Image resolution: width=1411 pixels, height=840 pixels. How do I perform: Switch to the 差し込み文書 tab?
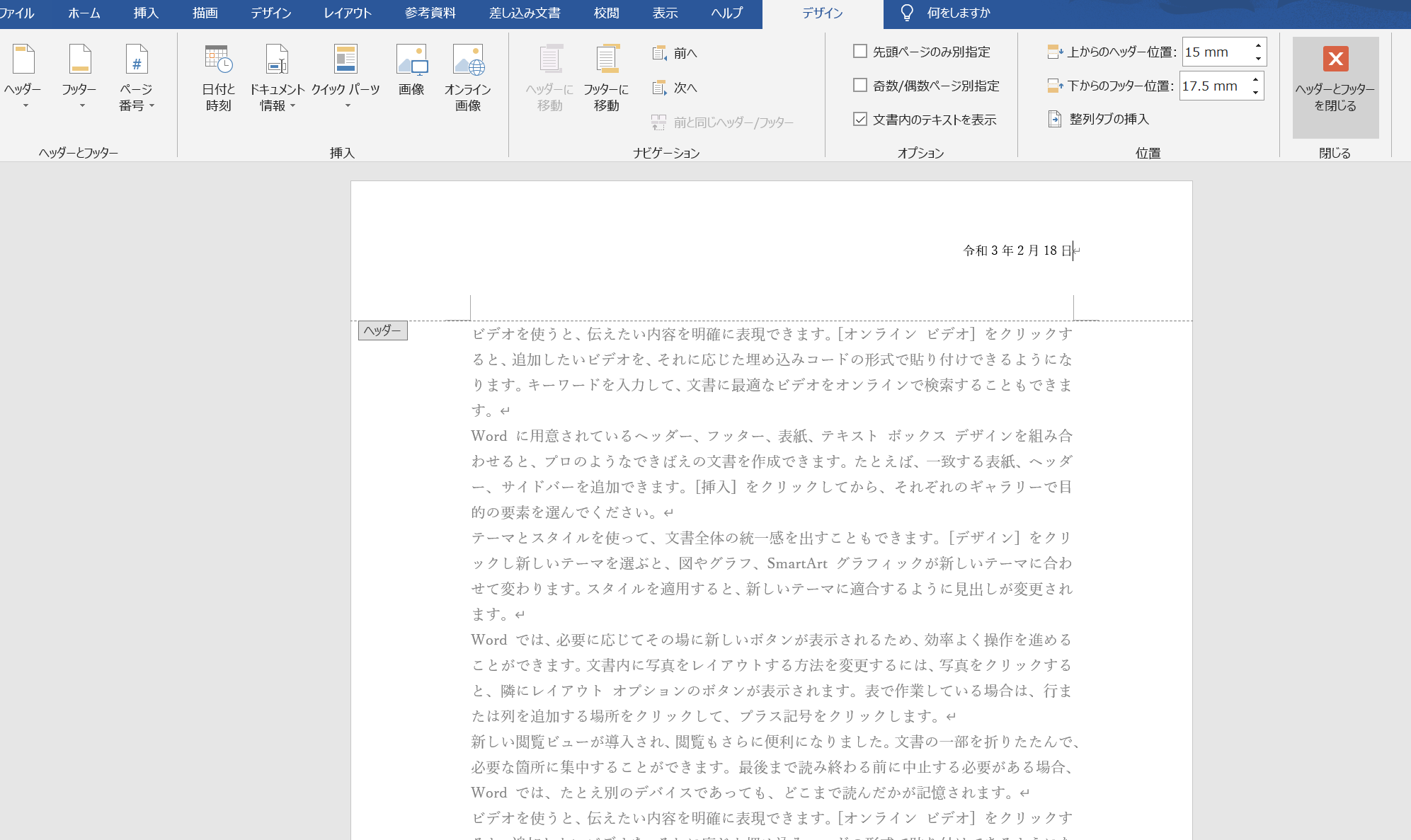[525, 13]
